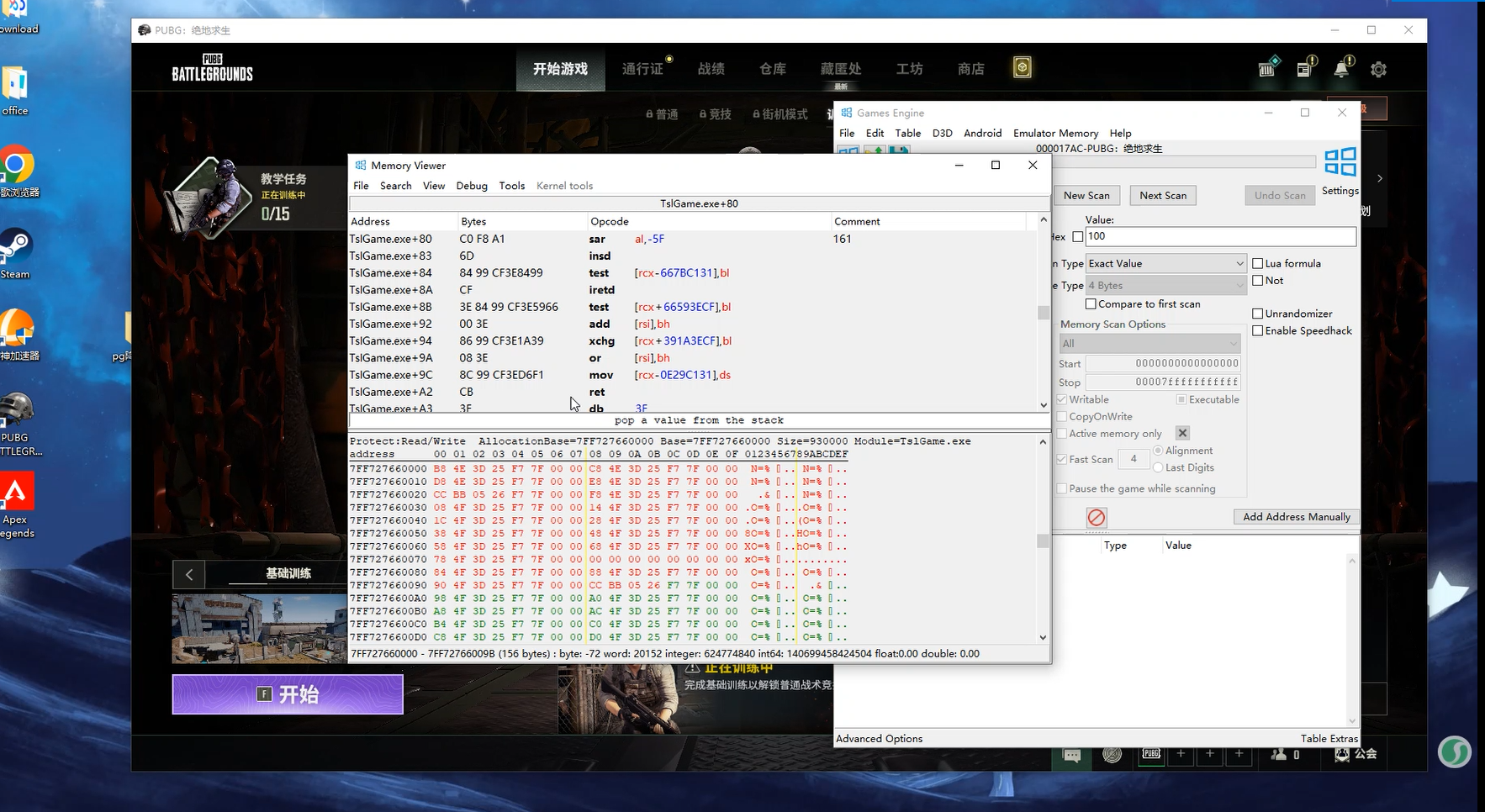Image resolution: width=1485 pixels, height=812 pixels.
Task: Toggle the Lua formula checkbox
Action: (x=1258, y=264)
